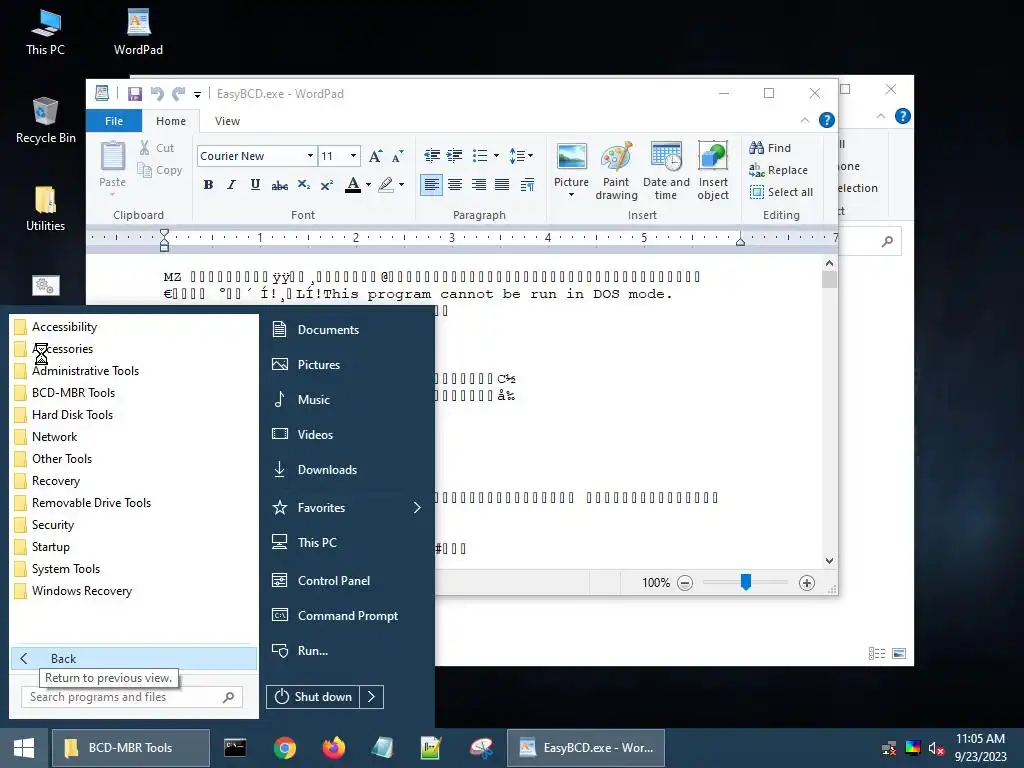Open the font color dropdown arrow
This screenshot has height=768, width=1024.
point(368,185)
